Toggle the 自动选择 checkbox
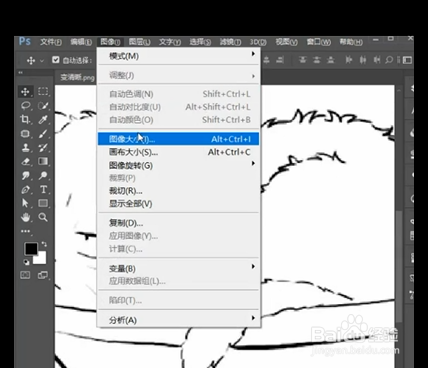The height and width of the screenshot is (368, 428). 56,60
